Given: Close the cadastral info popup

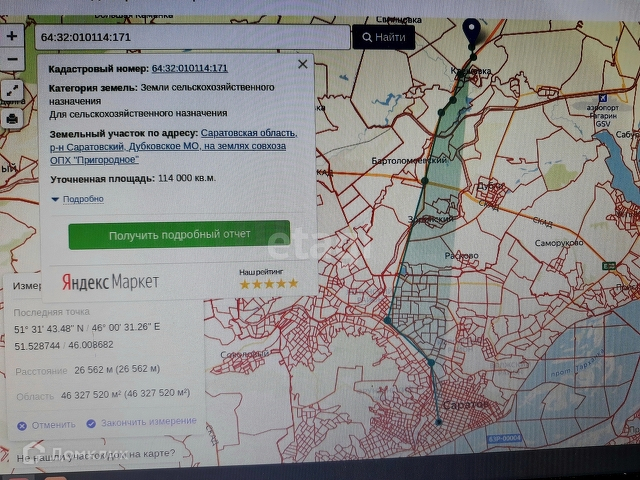Looking at the screenshot, I should pyautogui.click(x=302, y=64).
